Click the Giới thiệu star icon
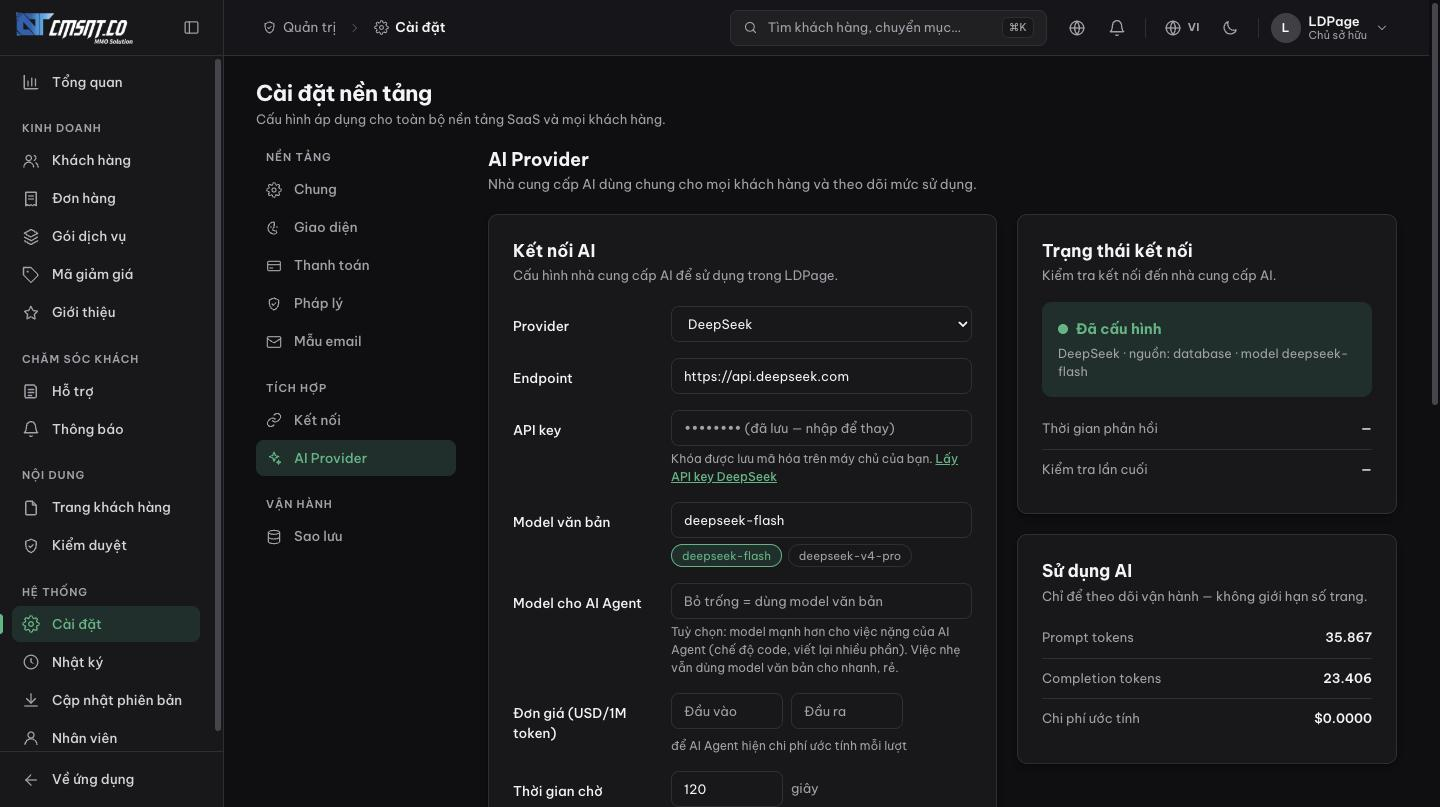Image resolution: width=1440 pixels, height=807 pixels. pyautogui.click(x=31, y=312)
